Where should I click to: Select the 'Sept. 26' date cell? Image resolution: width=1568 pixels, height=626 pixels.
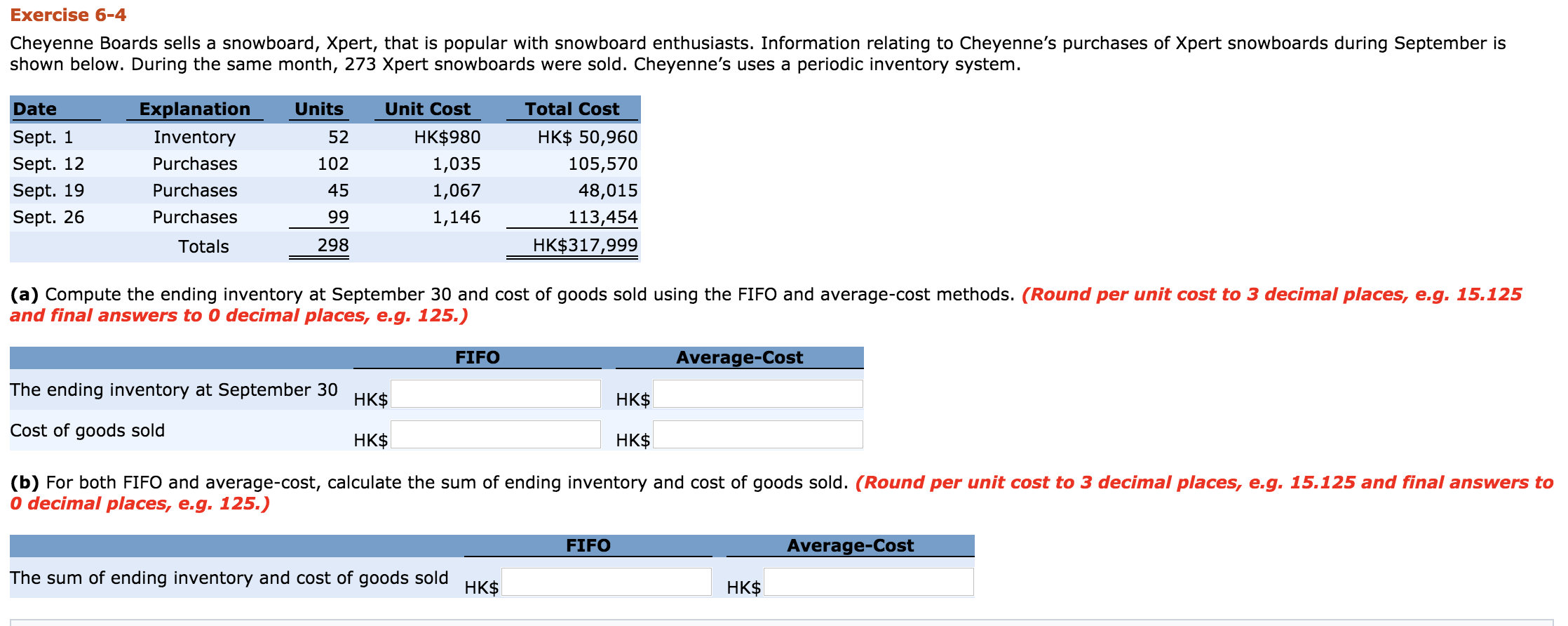coord(48,217)
